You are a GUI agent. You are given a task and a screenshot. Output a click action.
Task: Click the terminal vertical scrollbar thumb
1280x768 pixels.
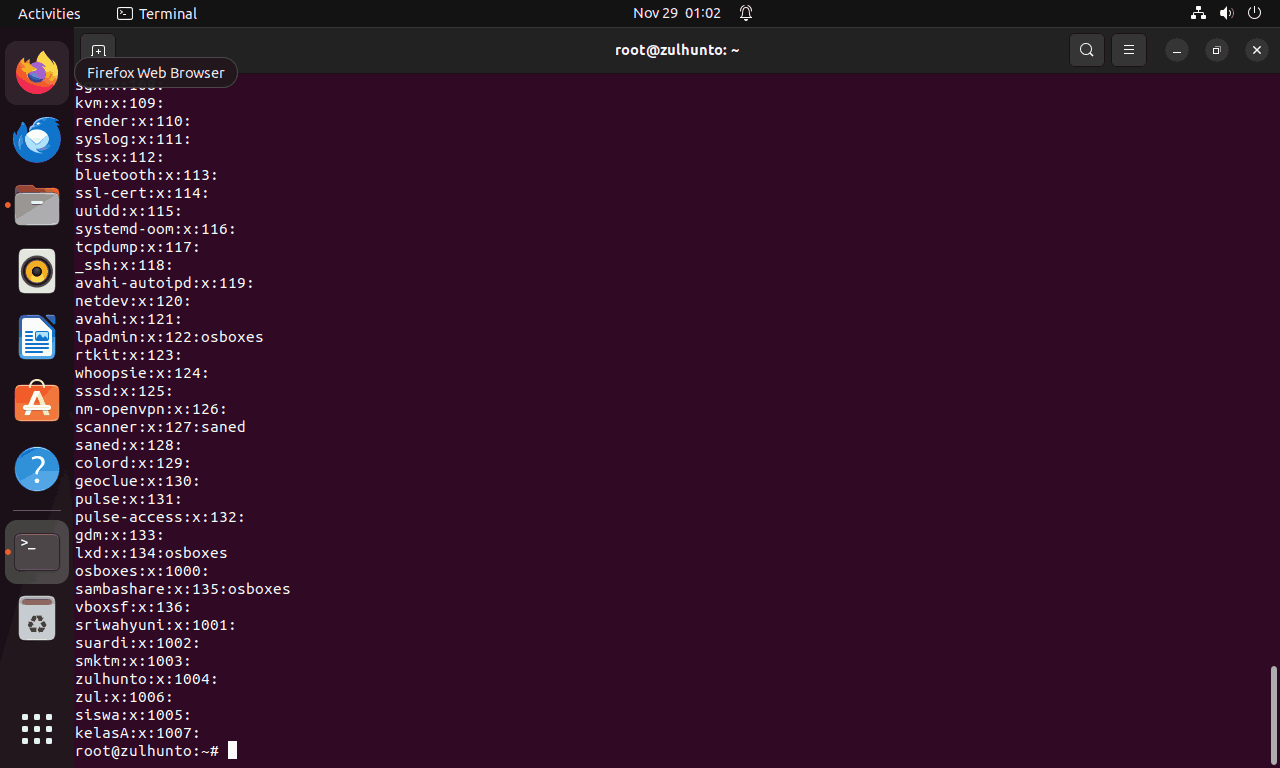pyautogui.click(x=1273, y=714)
